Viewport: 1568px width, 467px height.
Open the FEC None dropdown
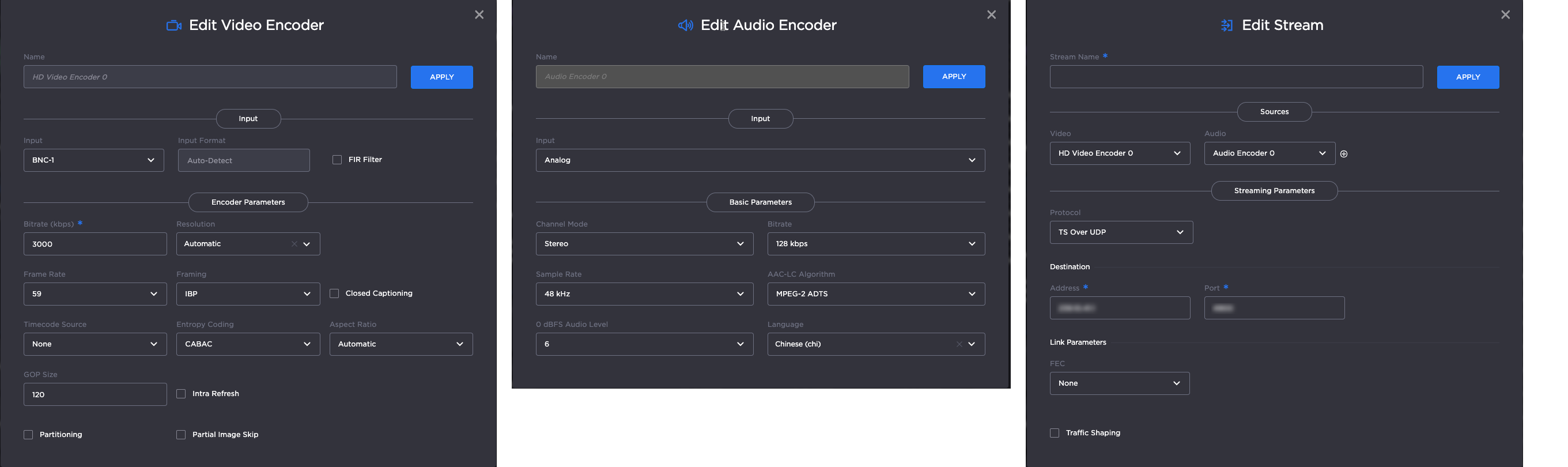coord(1119,383)
